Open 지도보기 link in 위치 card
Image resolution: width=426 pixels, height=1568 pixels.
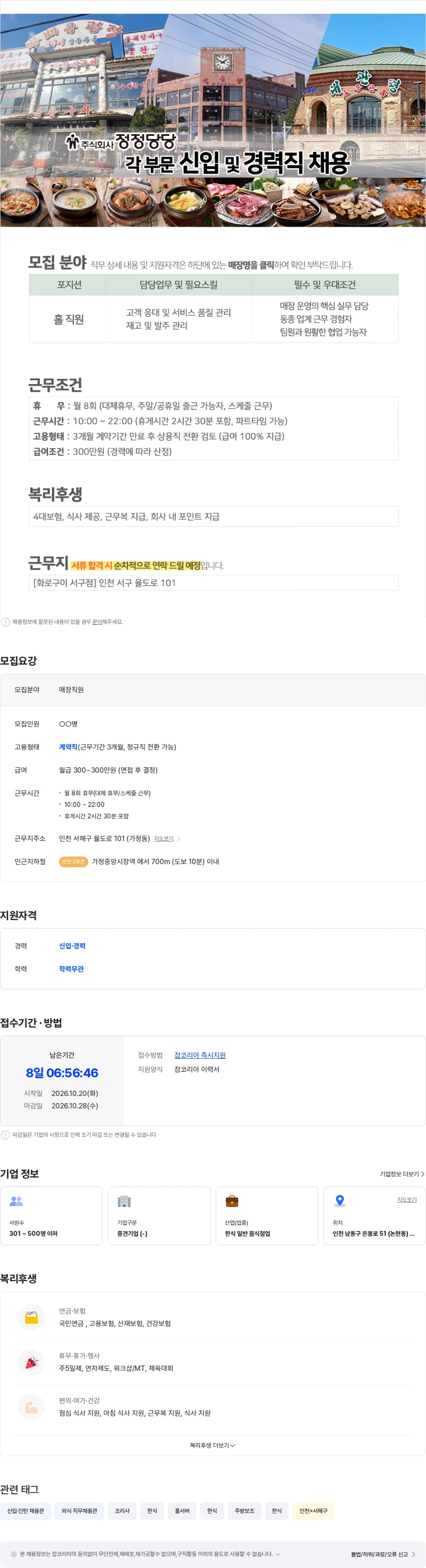click(407, 1200)
